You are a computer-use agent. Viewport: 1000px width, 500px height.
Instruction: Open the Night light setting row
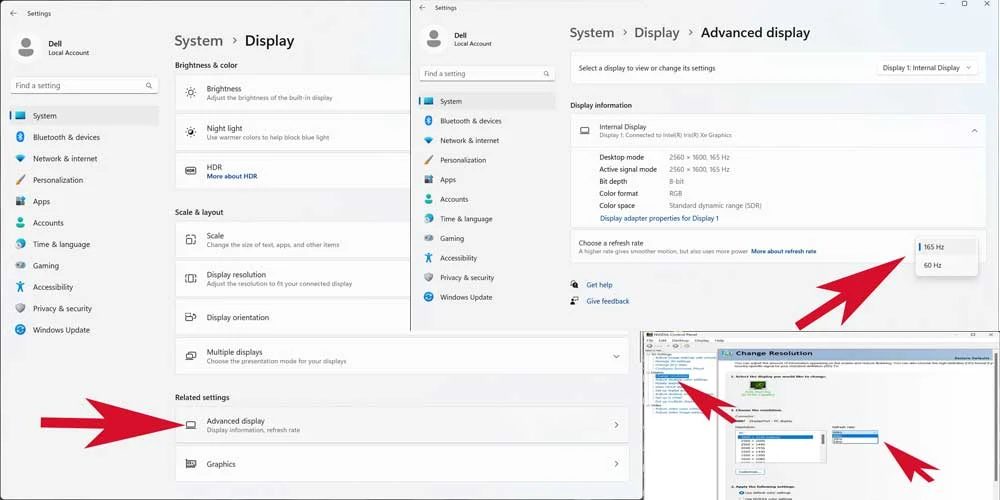click(x=292, y=132)
